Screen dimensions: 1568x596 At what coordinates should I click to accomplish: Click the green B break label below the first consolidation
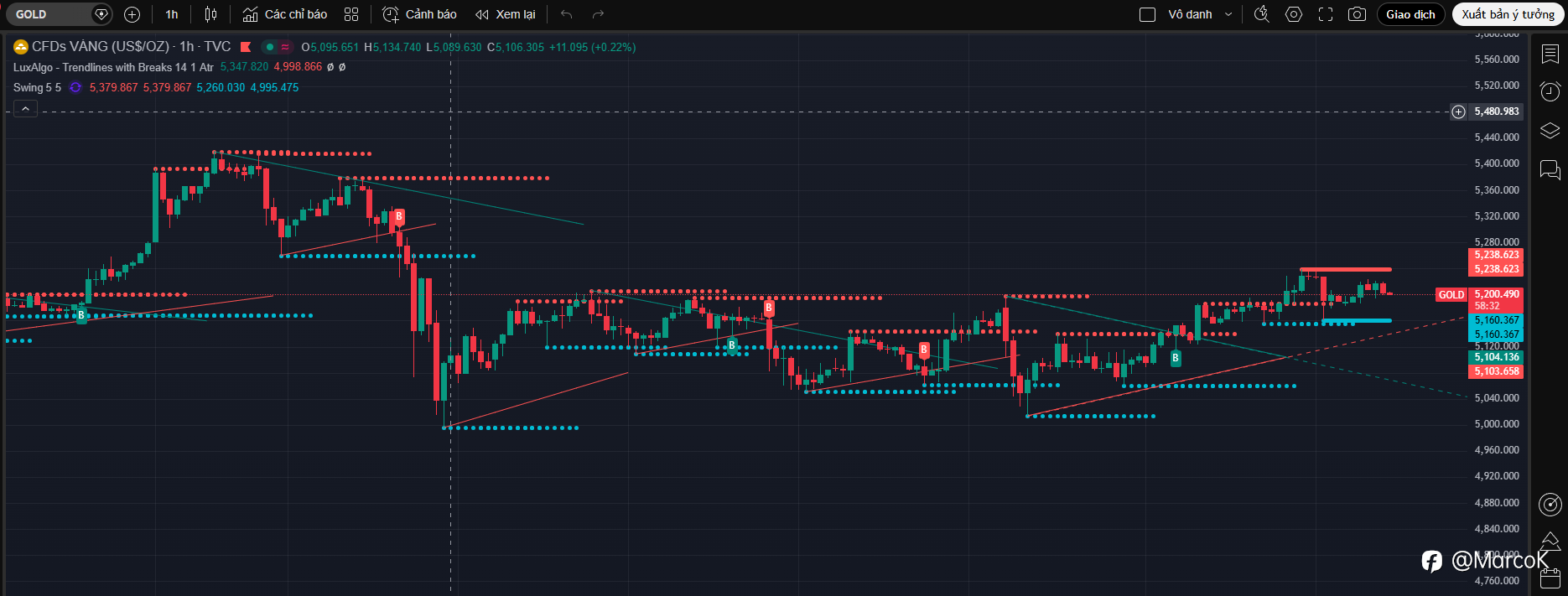[x=81, y=315]
